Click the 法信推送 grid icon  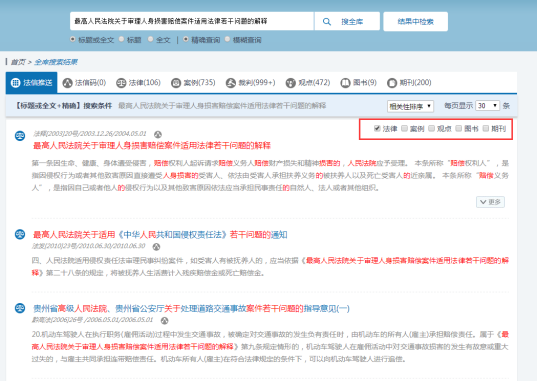point(15,83)
